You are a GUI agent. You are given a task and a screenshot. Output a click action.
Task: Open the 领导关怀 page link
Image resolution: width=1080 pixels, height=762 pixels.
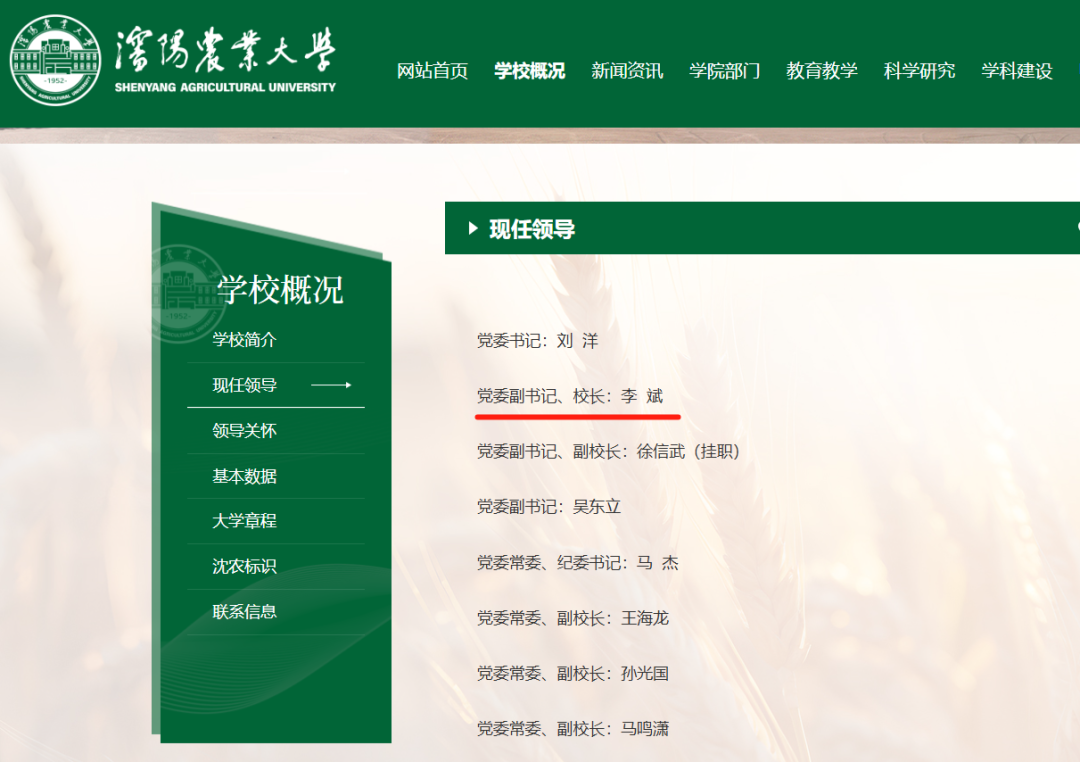[x=247, y=430]
